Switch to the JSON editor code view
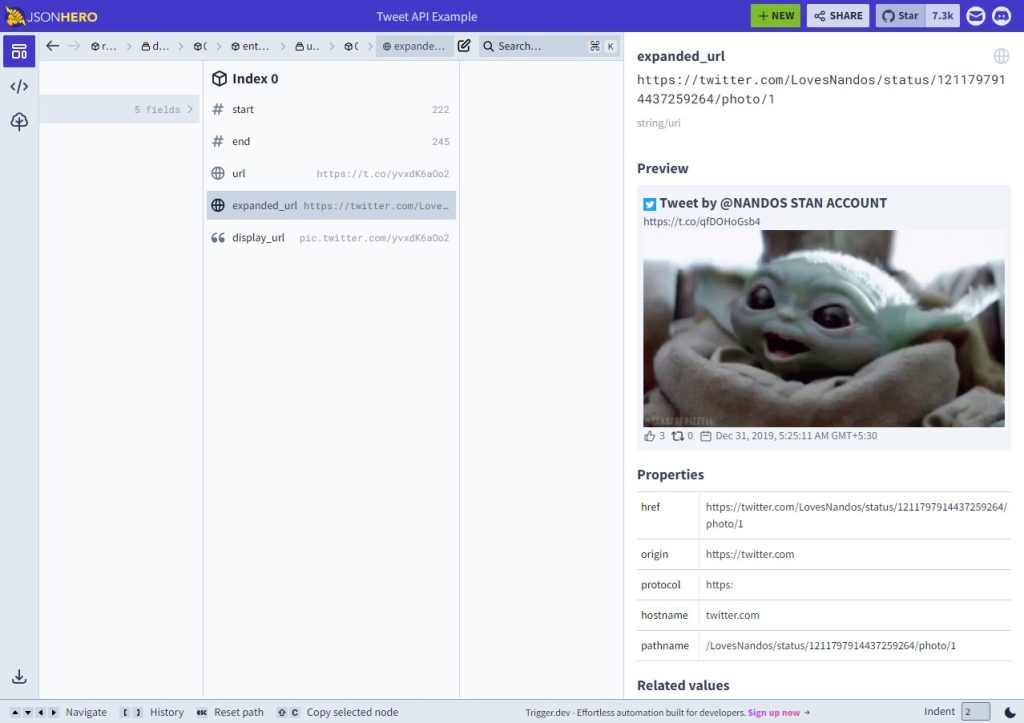This screenshot has width=1024, height=723. 19,86
